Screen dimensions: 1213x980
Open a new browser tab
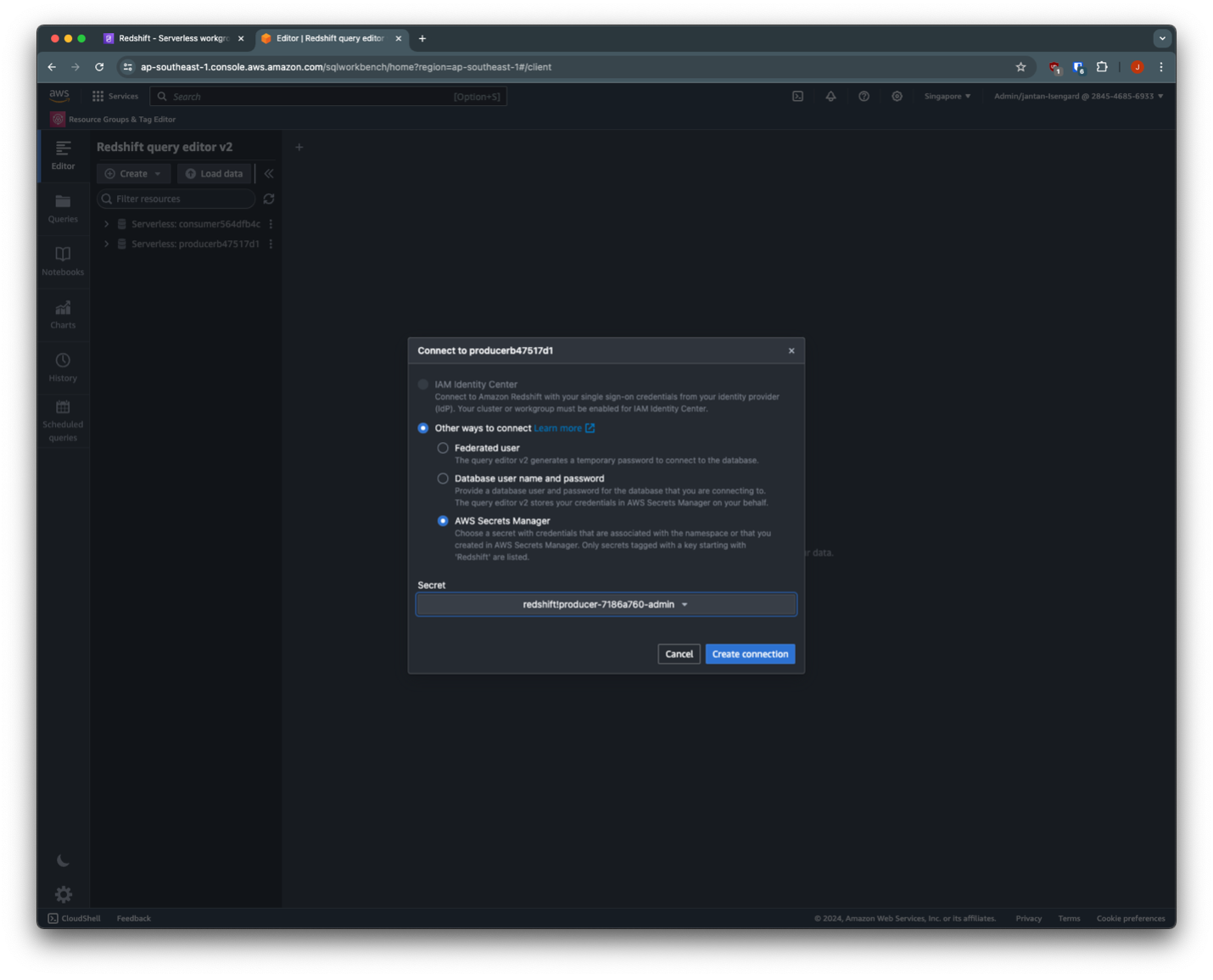tap(422, 38)
